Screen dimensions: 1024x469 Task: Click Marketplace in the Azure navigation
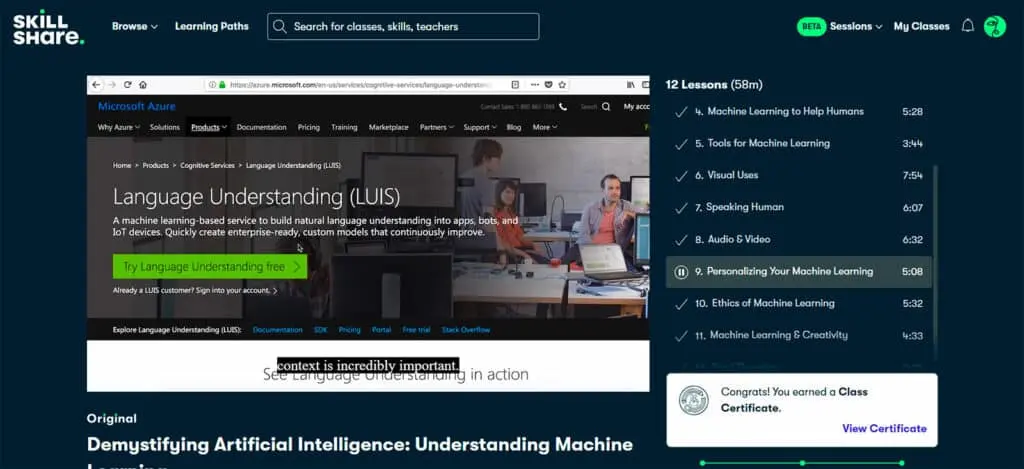389,127
